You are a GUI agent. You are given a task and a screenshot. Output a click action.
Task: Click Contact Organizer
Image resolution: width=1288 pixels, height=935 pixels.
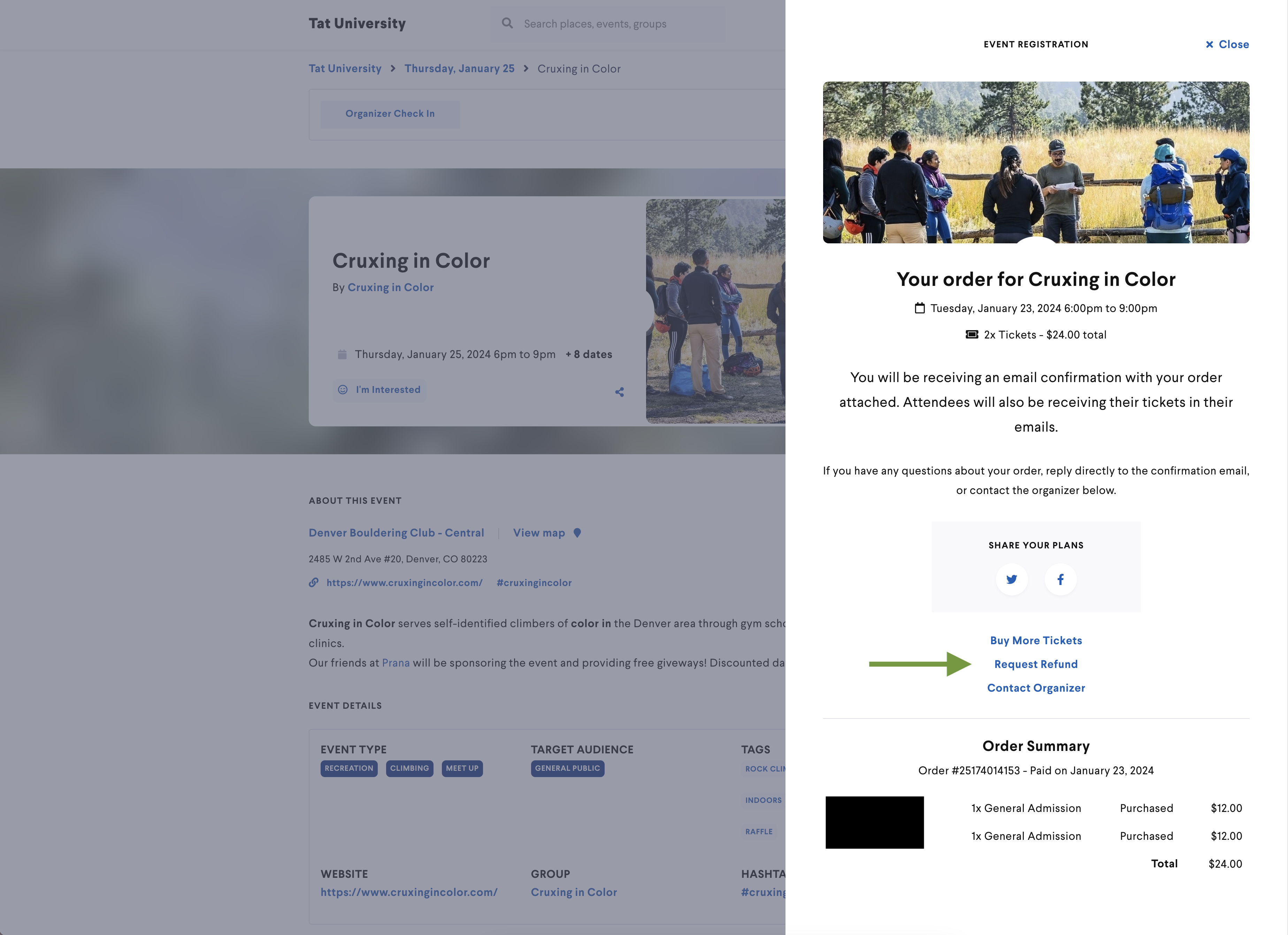[1035, 687]
